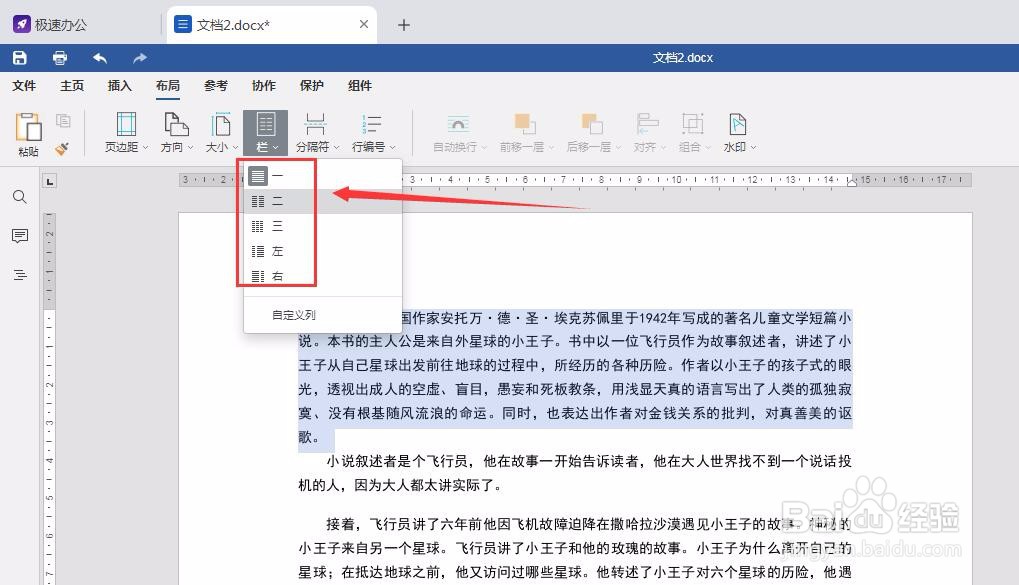Select the Format Painter brush icon
This screenshot has height=585, width=1019.
click(62, 150)
